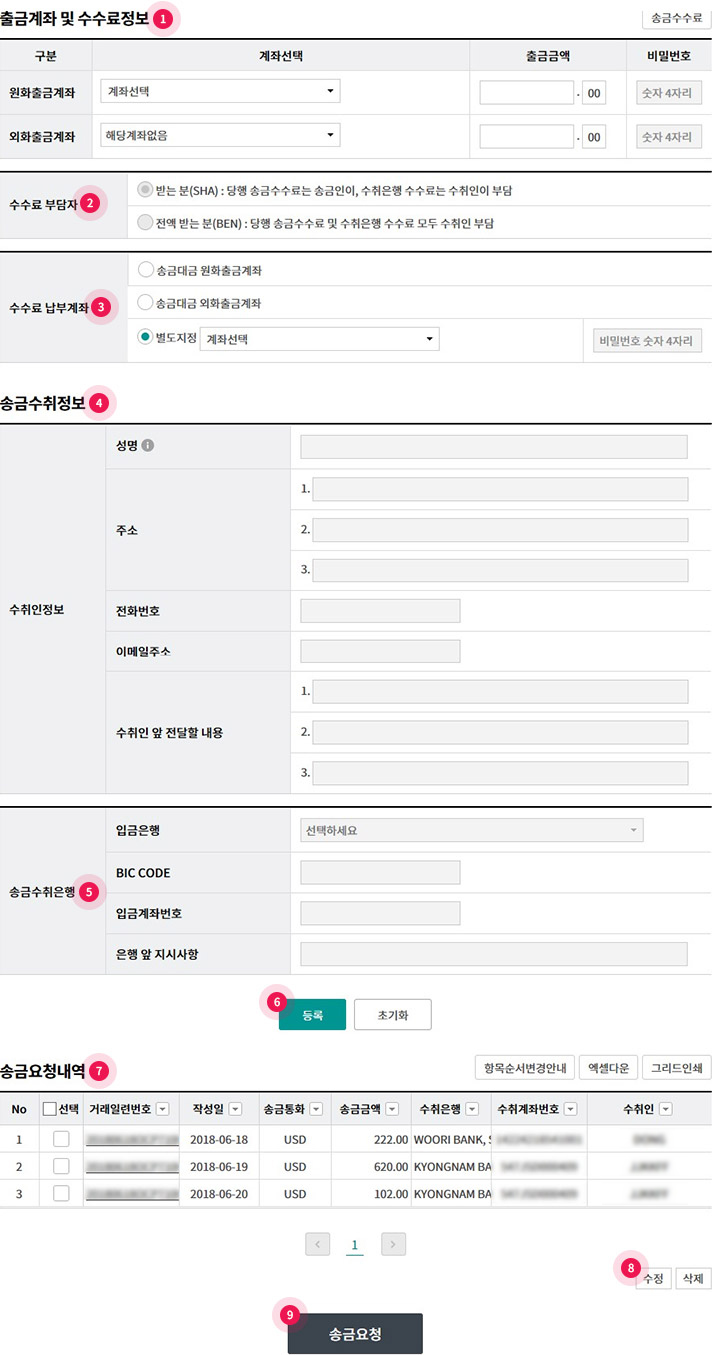Click page number 1 in pagination

pyautogui.click(x=355, y=1245)
